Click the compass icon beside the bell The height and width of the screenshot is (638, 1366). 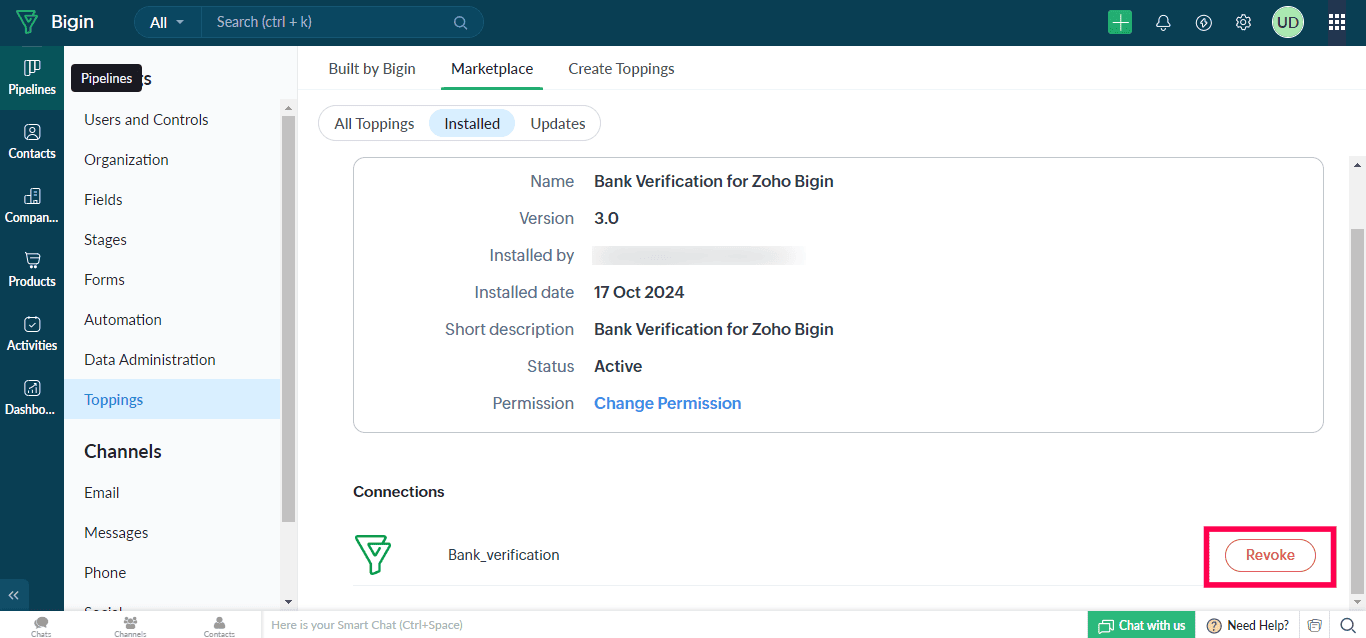(x=1204, y=22)
